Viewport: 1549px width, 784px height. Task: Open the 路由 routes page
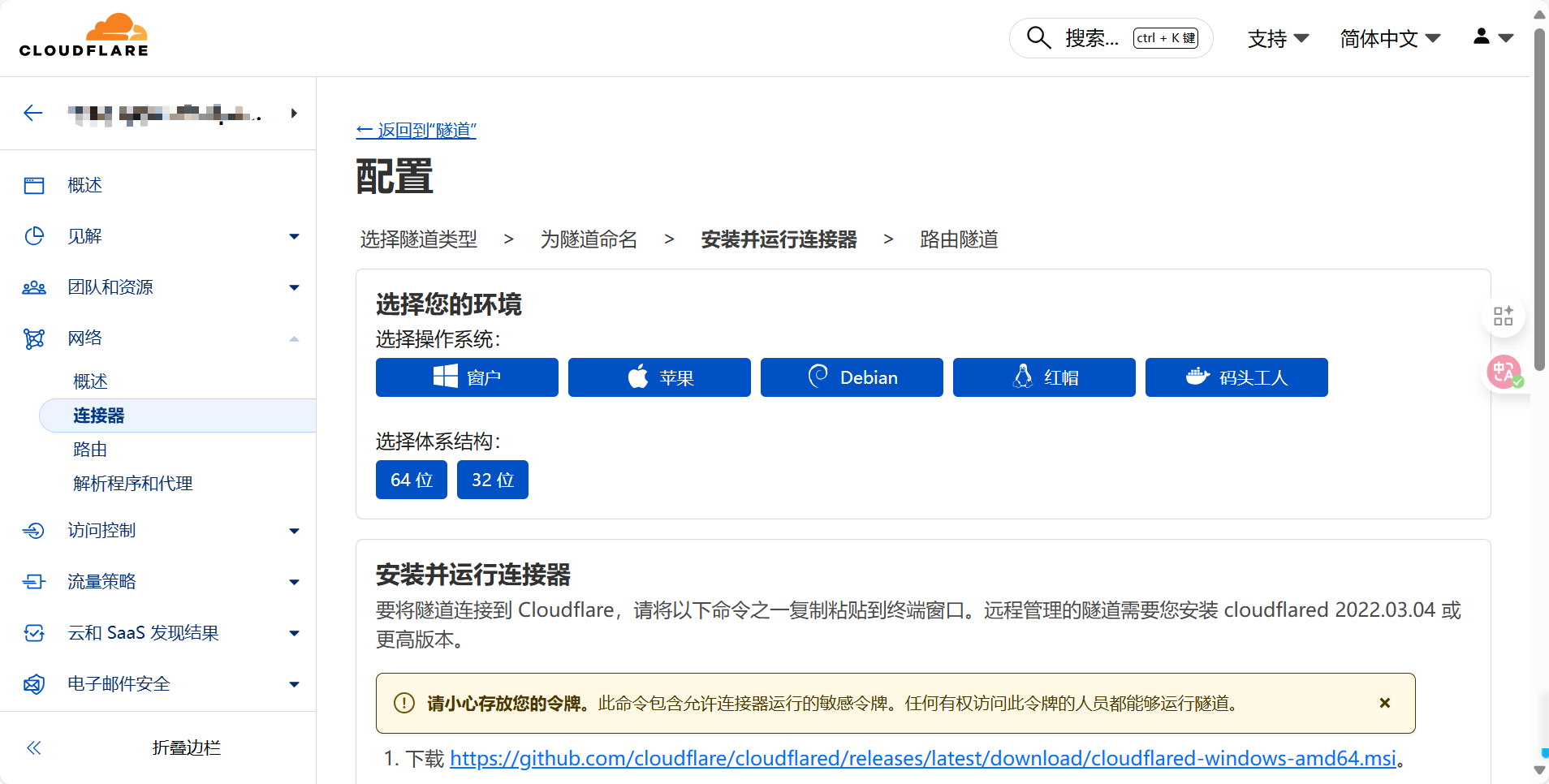90,450
